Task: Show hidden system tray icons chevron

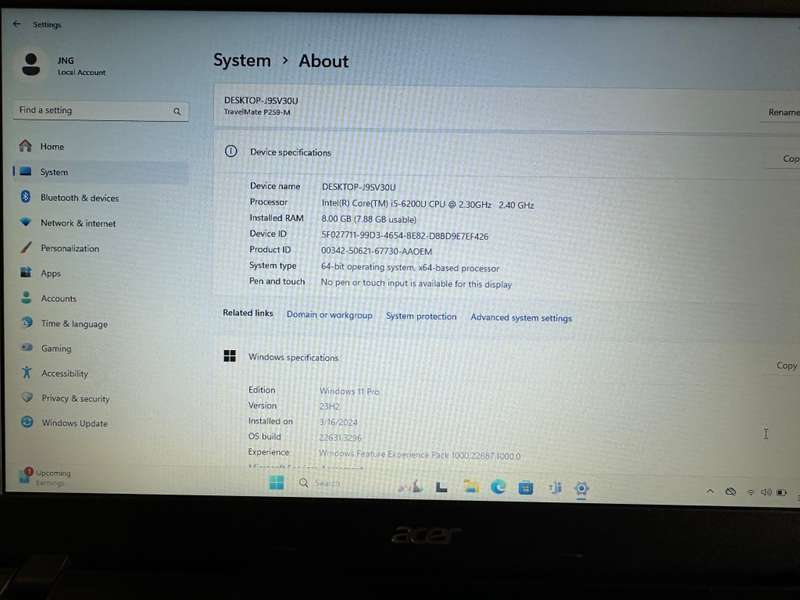Action: (x=710, y=491)
